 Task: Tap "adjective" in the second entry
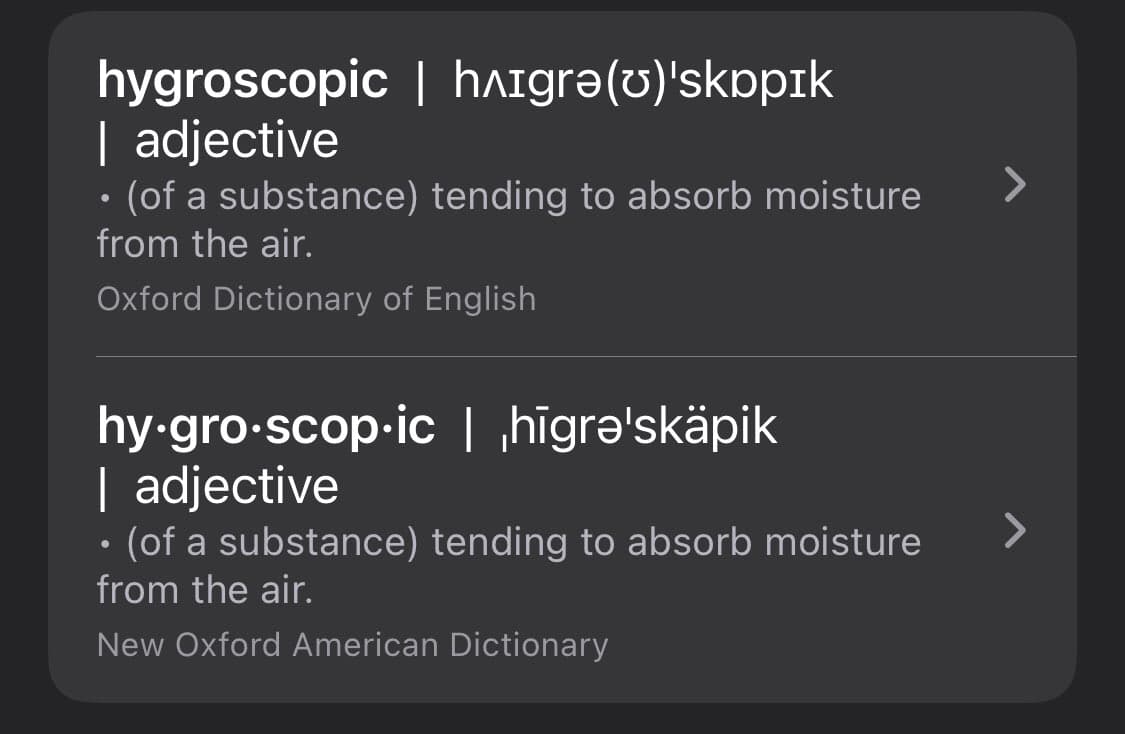pos(237,487)
